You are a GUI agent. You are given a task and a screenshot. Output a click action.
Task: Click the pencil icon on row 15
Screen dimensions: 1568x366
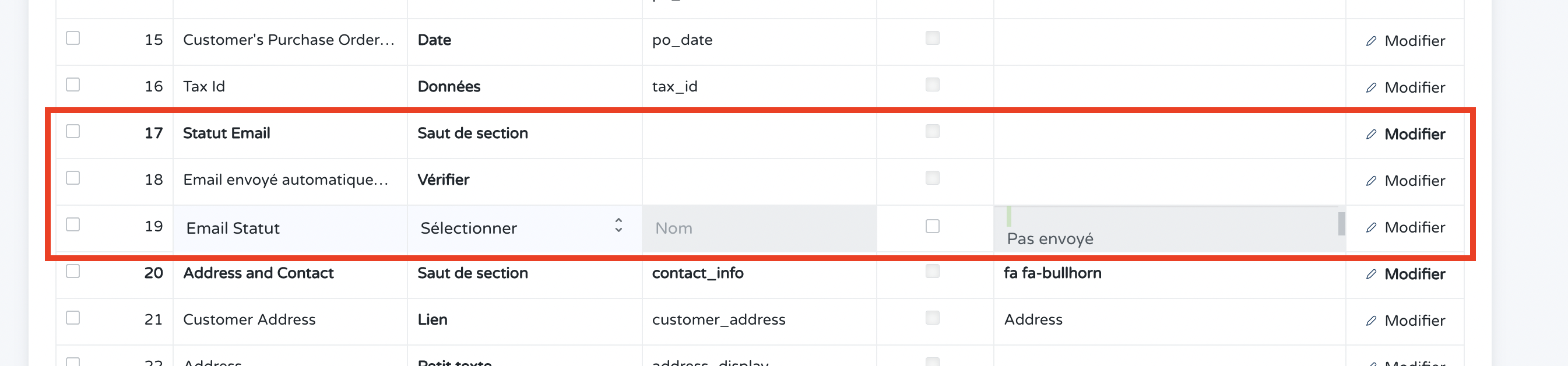tap(1371, 41)
